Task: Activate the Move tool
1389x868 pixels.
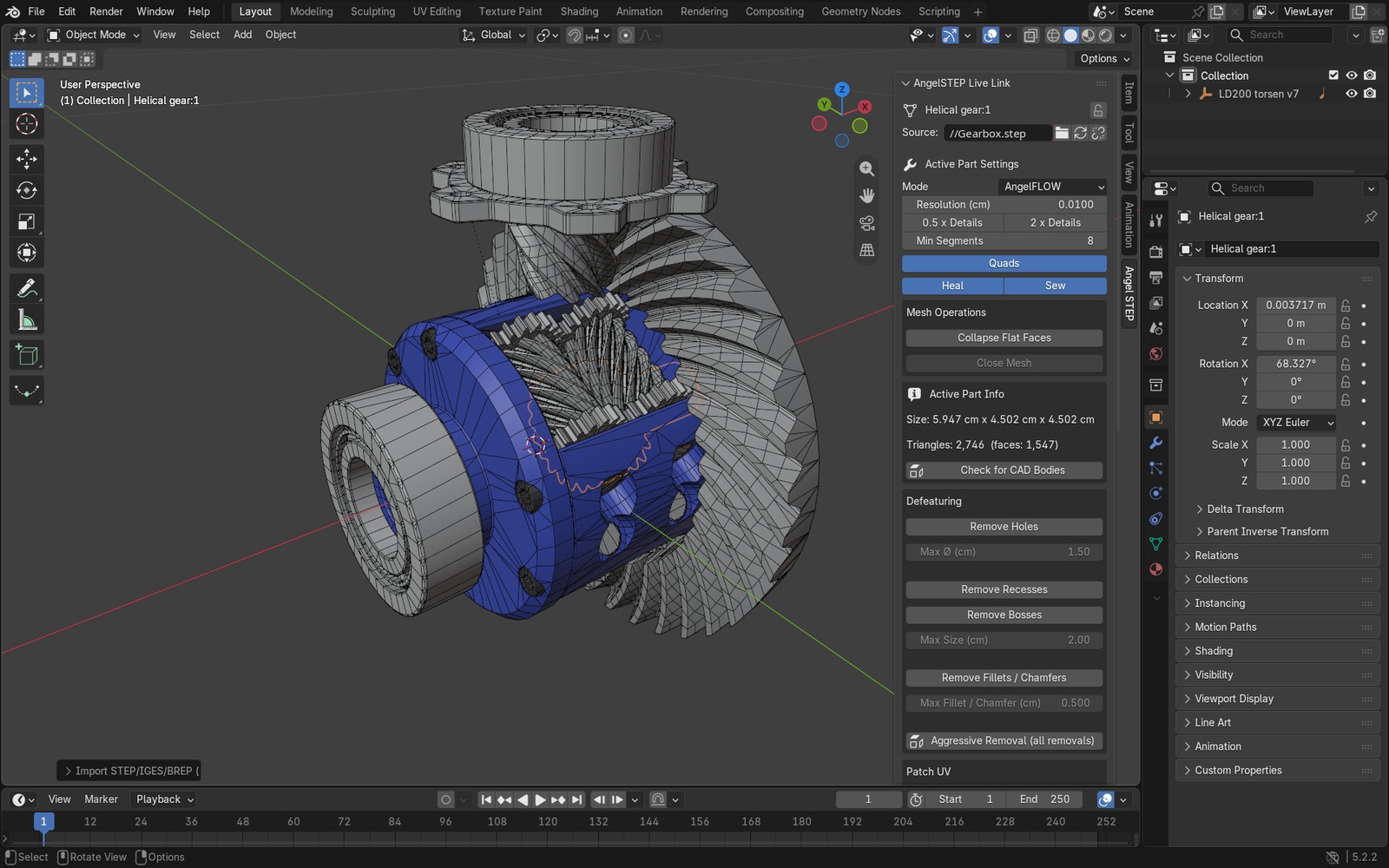Action: tap(27, 159)
